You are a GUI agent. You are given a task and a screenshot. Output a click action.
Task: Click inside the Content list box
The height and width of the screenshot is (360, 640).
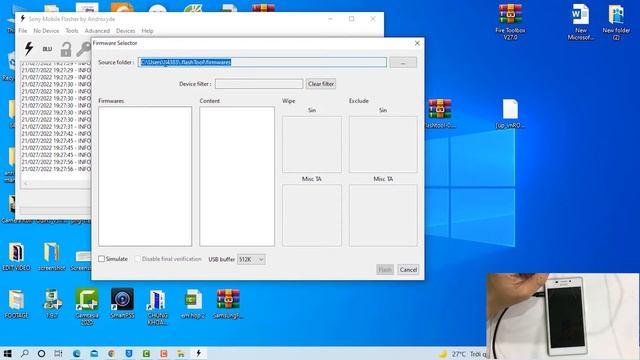237,176
